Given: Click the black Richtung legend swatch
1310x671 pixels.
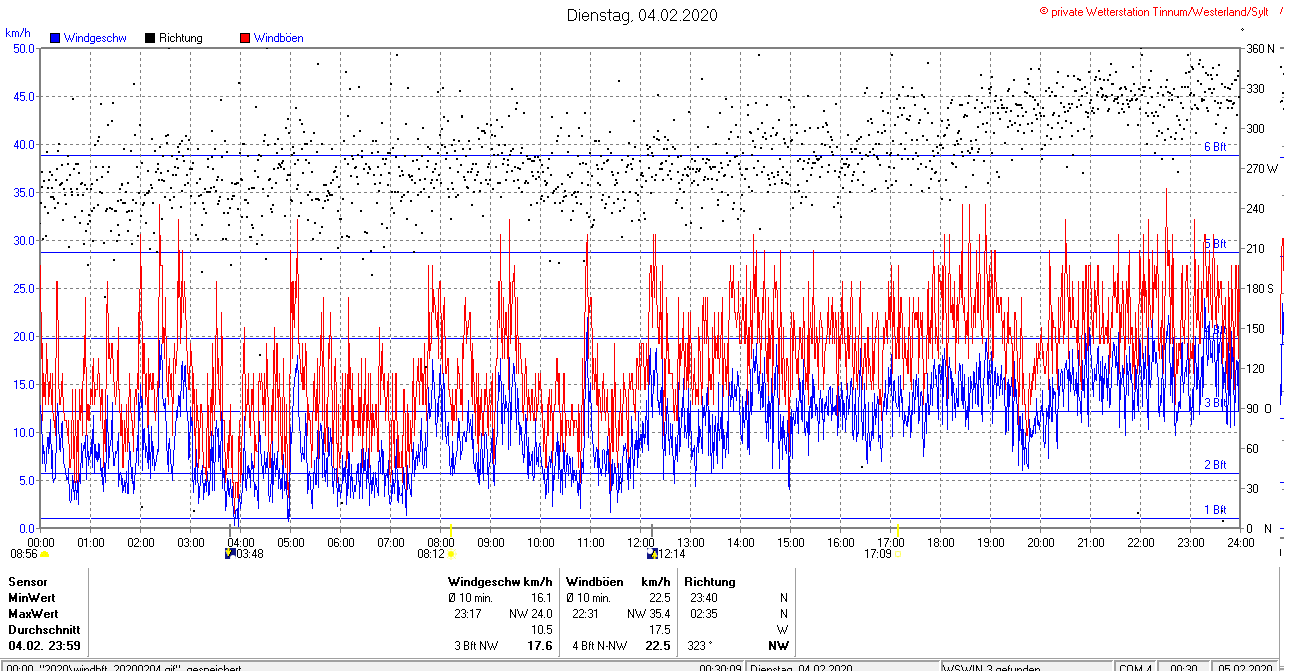Looking at the screenshot, I should [x=150, y=38].
